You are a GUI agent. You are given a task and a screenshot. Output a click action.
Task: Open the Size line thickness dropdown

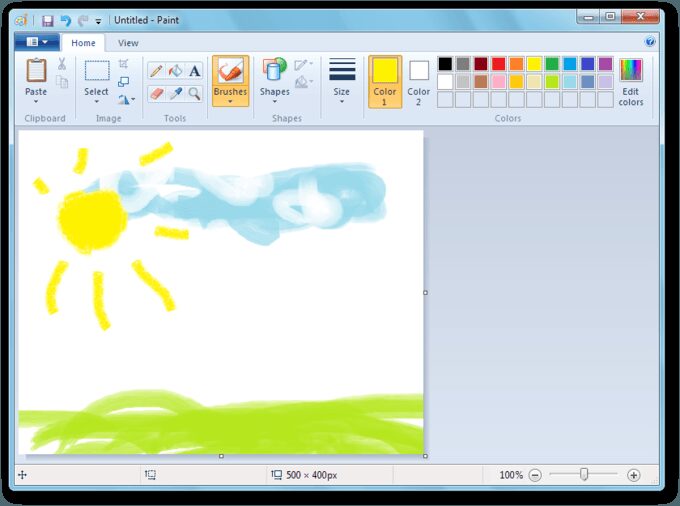(342, 101)
